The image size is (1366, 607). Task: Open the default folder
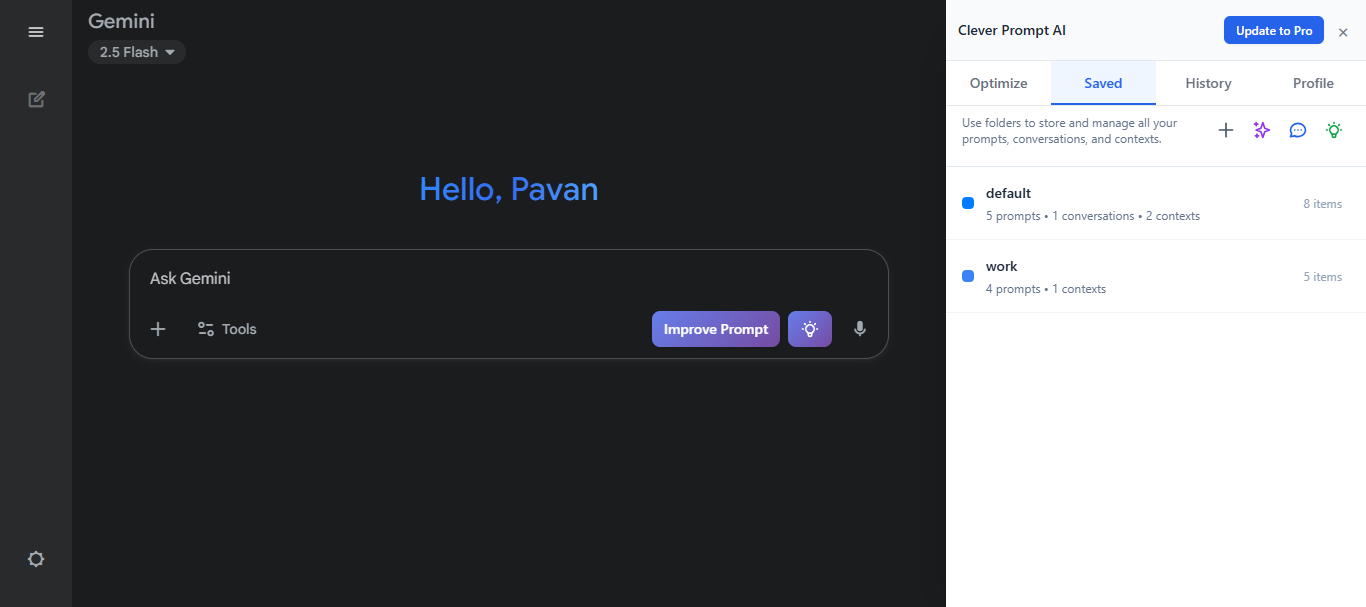1156,203
